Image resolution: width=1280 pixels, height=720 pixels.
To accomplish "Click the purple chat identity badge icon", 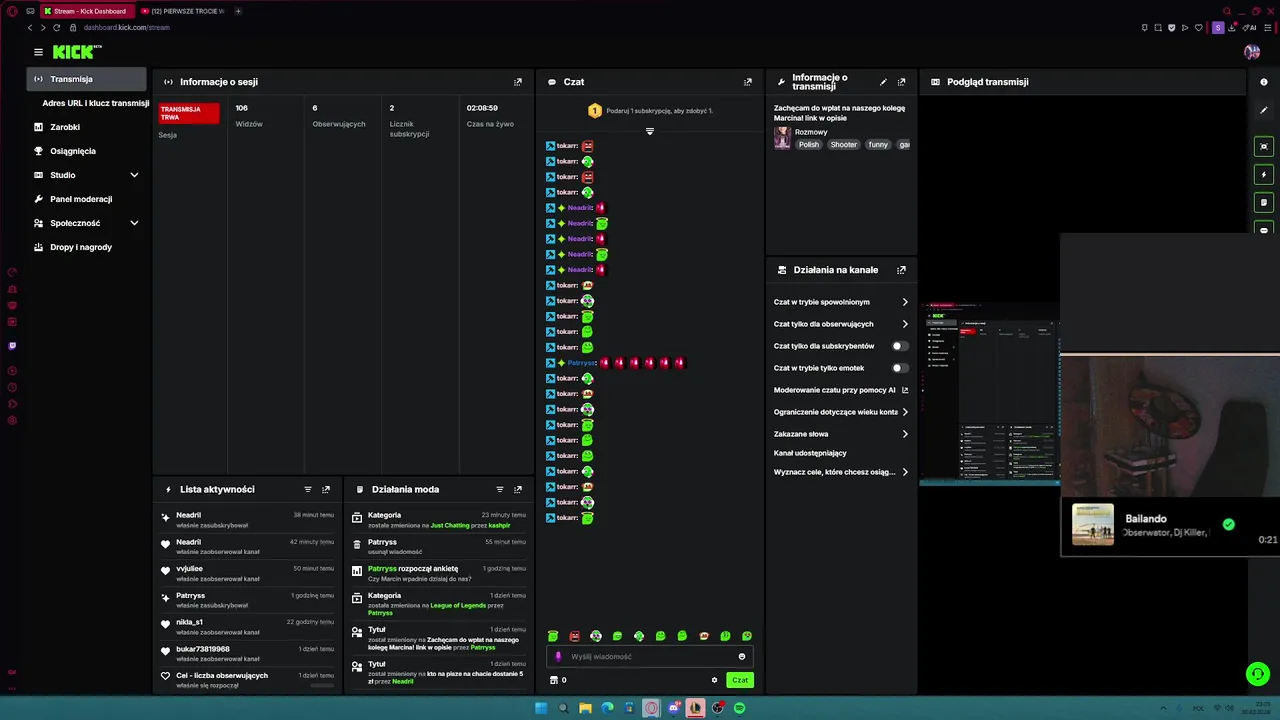I will [558, 657].
